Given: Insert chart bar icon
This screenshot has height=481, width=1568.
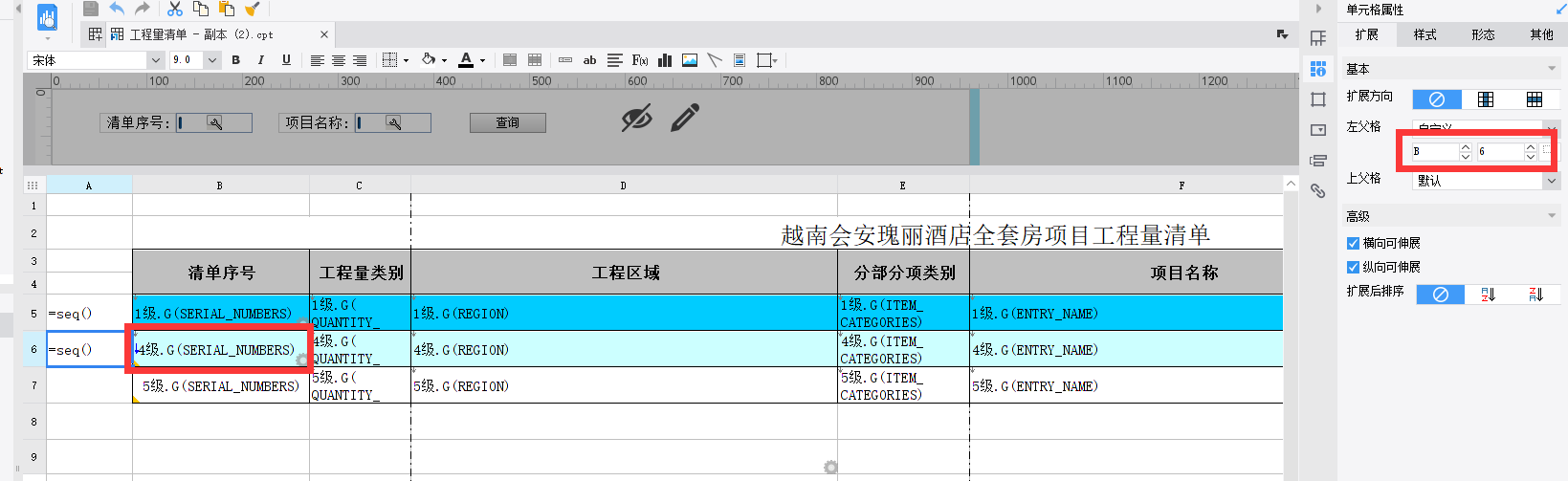Looking at the screenshot, I should pyautogui.click(x=665, y=60).
